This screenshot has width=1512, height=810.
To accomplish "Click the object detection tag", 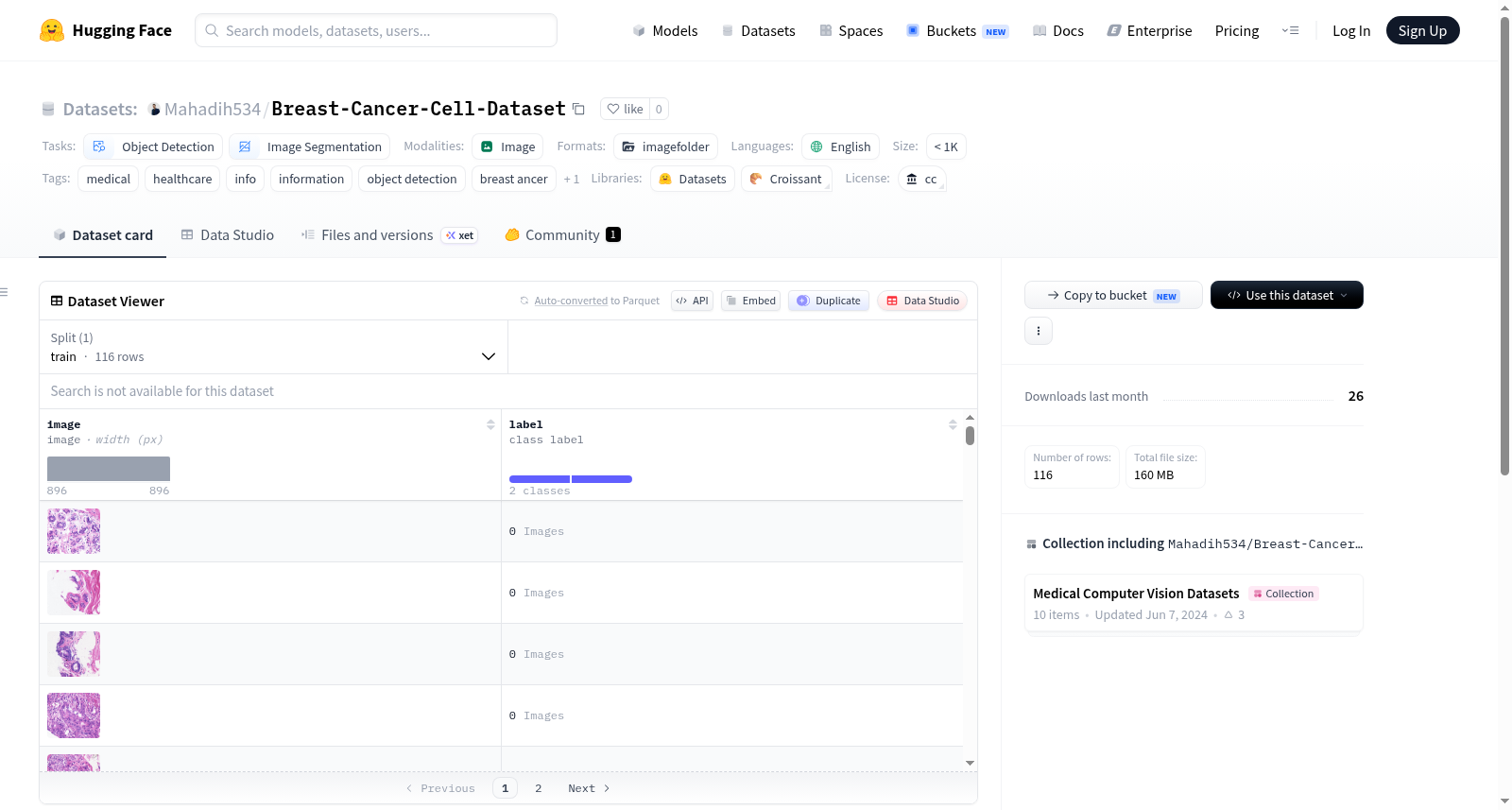I will [412, 179].
